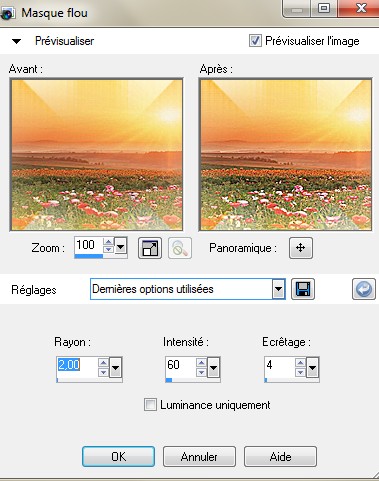This screenshot has width=379, height=481.
Task: Increase Rayon value with up arrow
Action: click(104, 363)
